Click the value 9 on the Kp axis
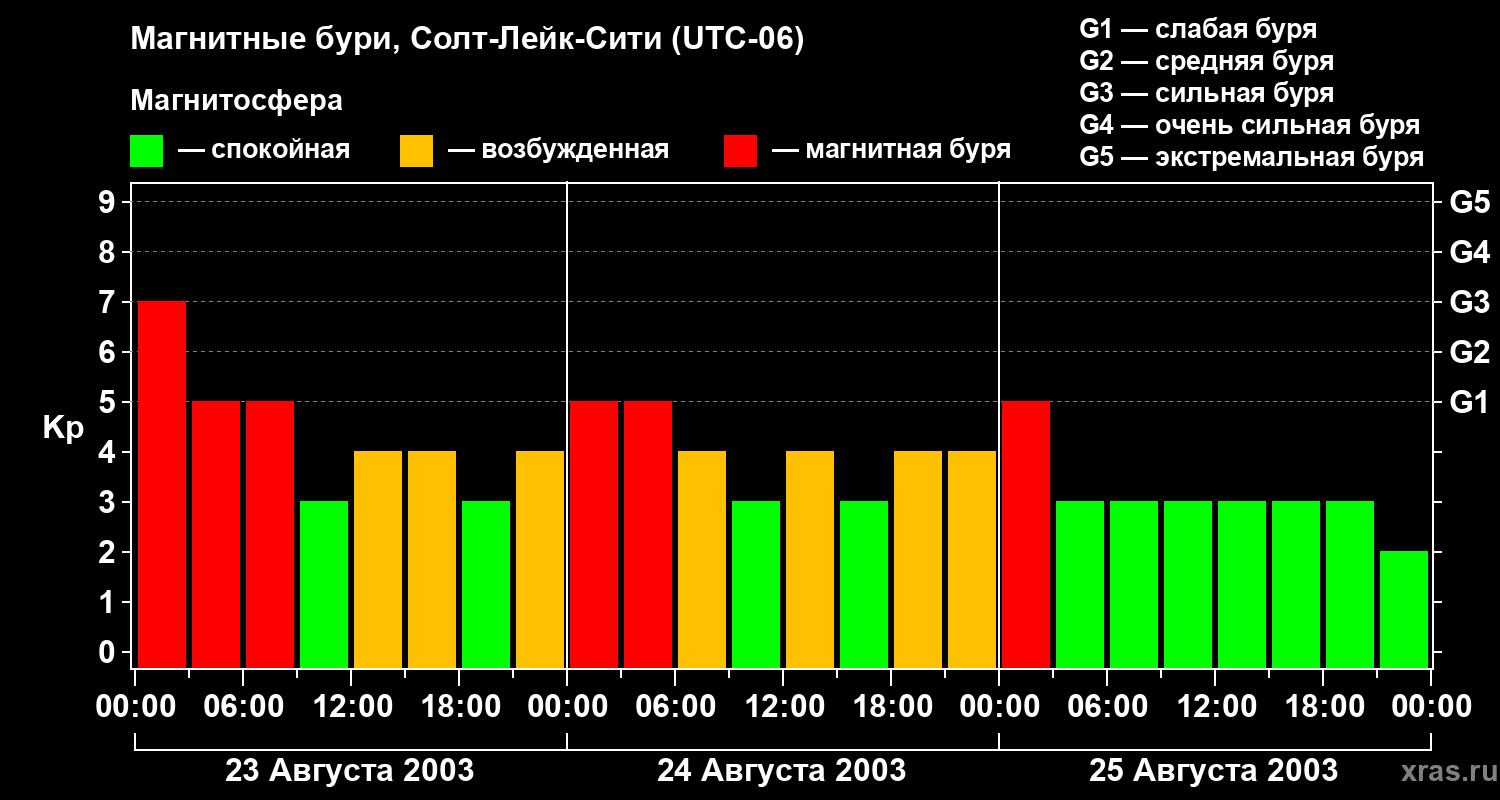Image resolution: width=1500 pixels, height=800 pixels. 109,202
